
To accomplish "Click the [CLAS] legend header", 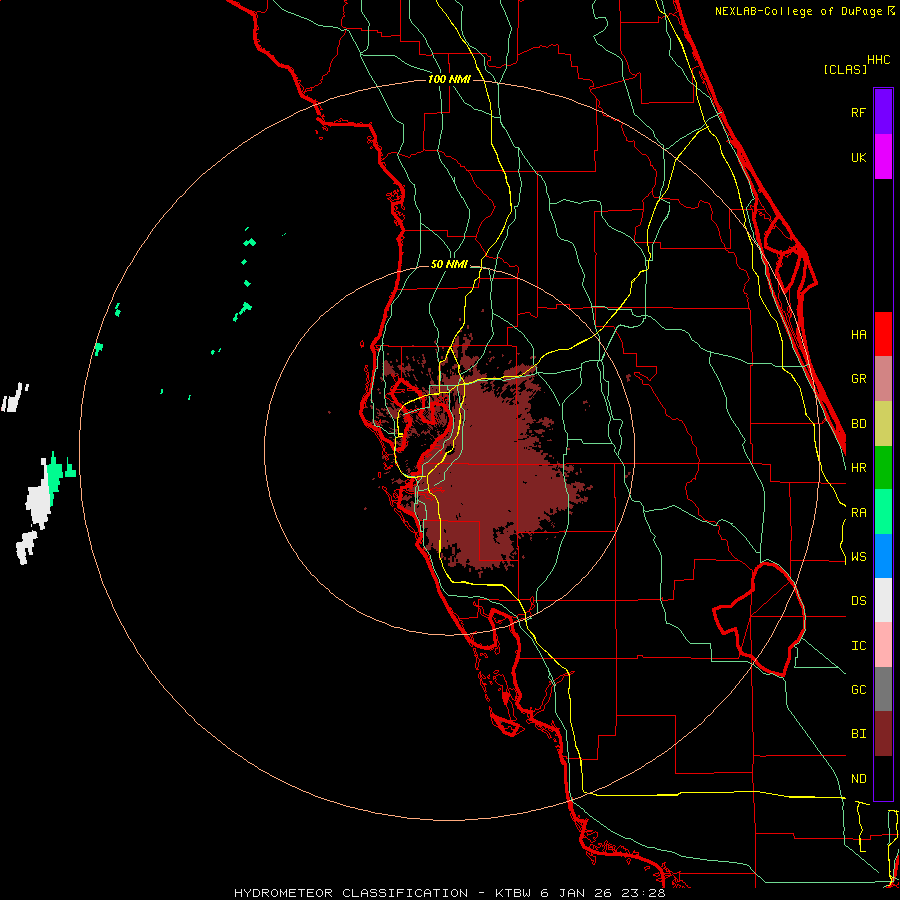I will click(x=845, y=69).
